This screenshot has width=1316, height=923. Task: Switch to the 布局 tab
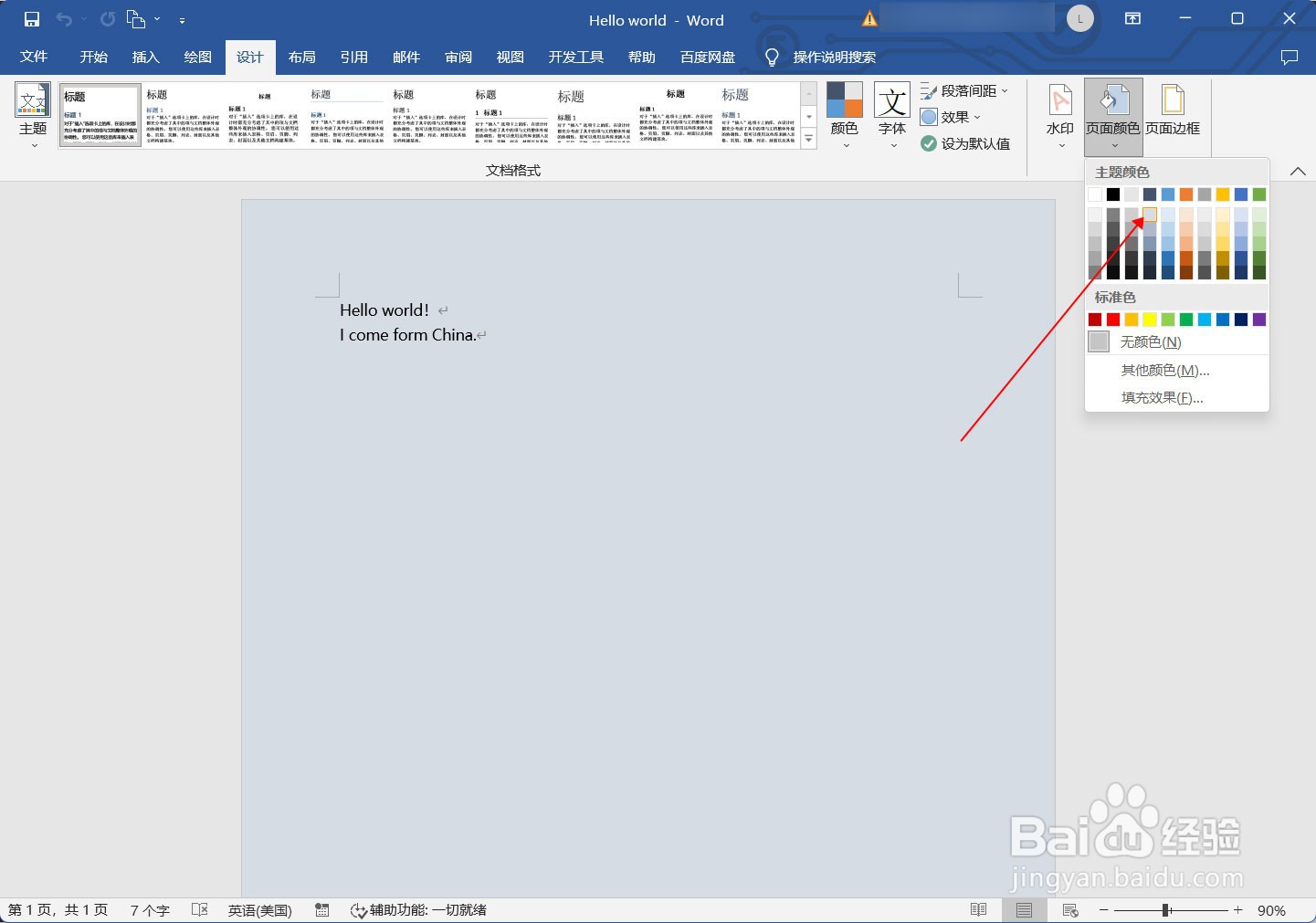[301, 57]
